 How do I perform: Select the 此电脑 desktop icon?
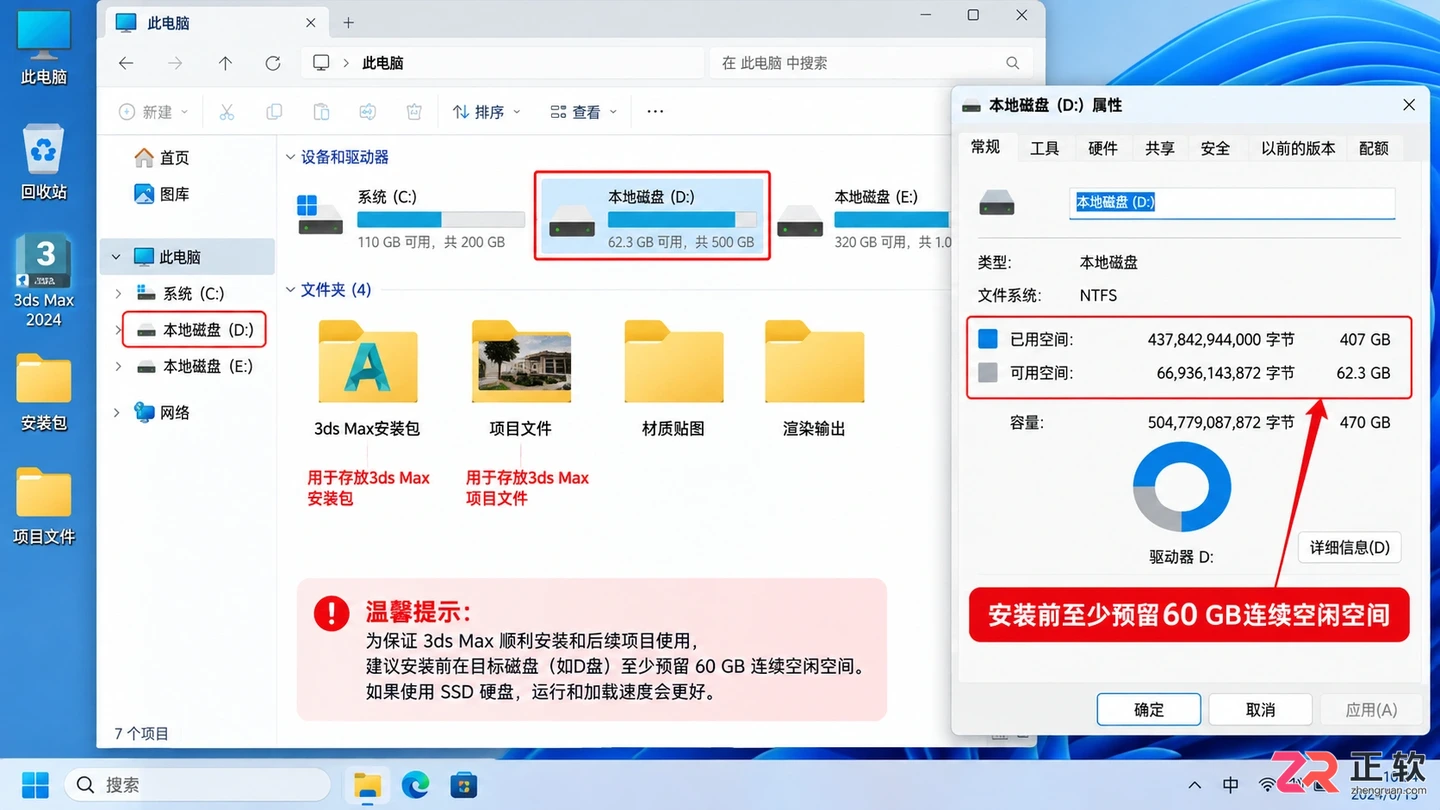coord(44,48)
